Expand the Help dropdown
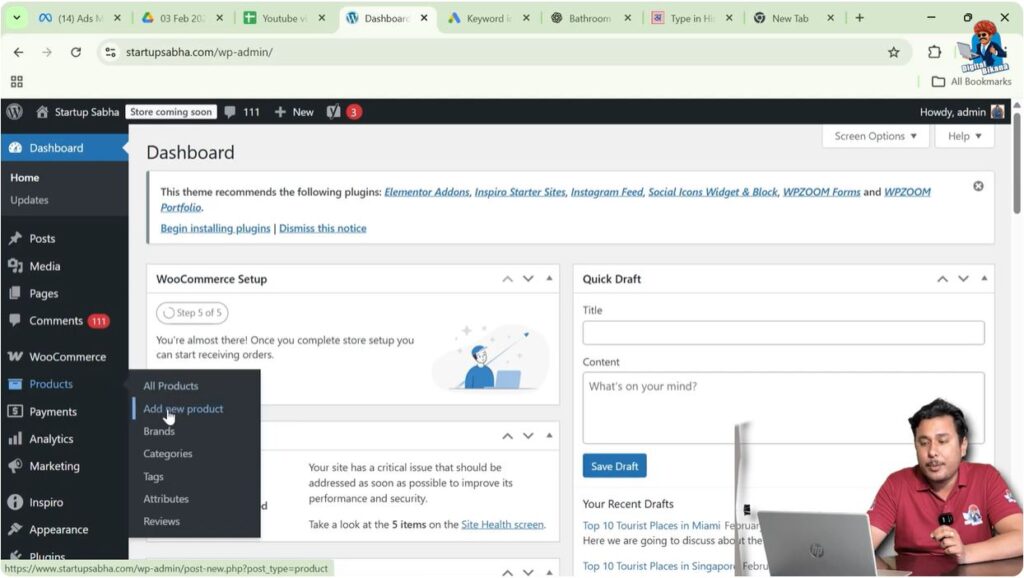Screen dimensions: 1024x578 coord(960,136)
